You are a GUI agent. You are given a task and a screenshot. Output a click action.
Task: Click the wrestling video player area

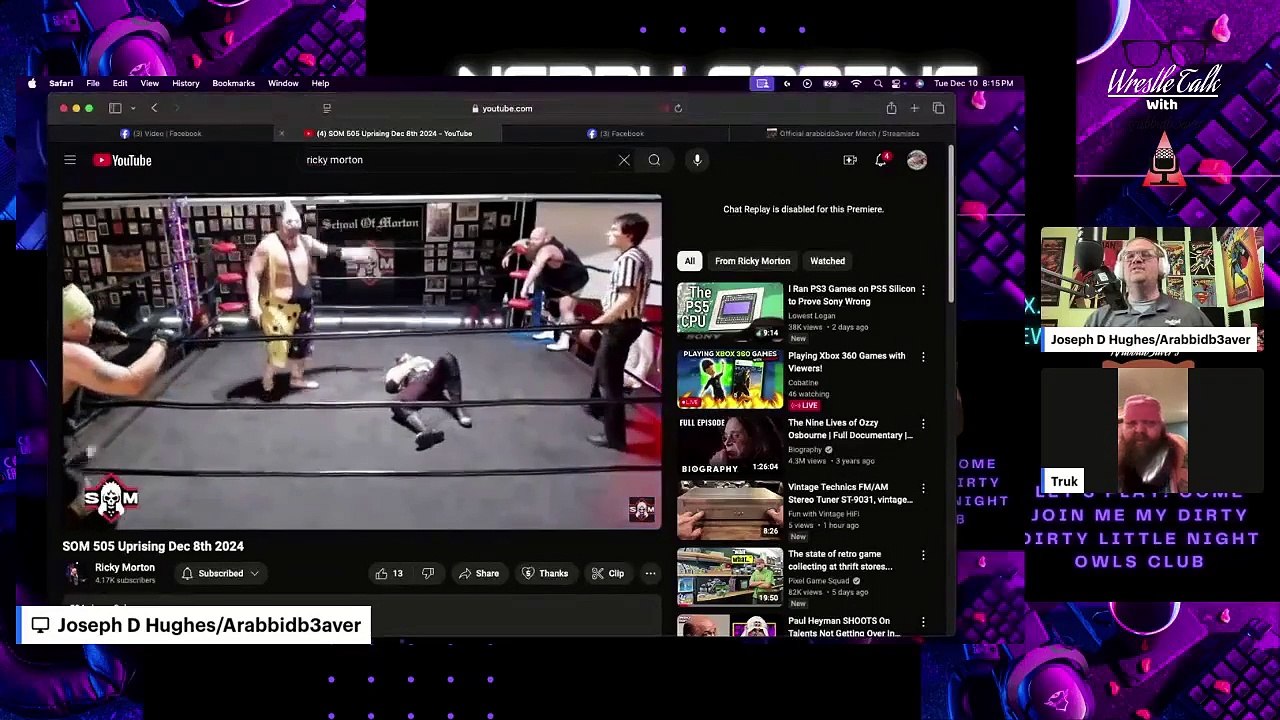tap(362, 362)
